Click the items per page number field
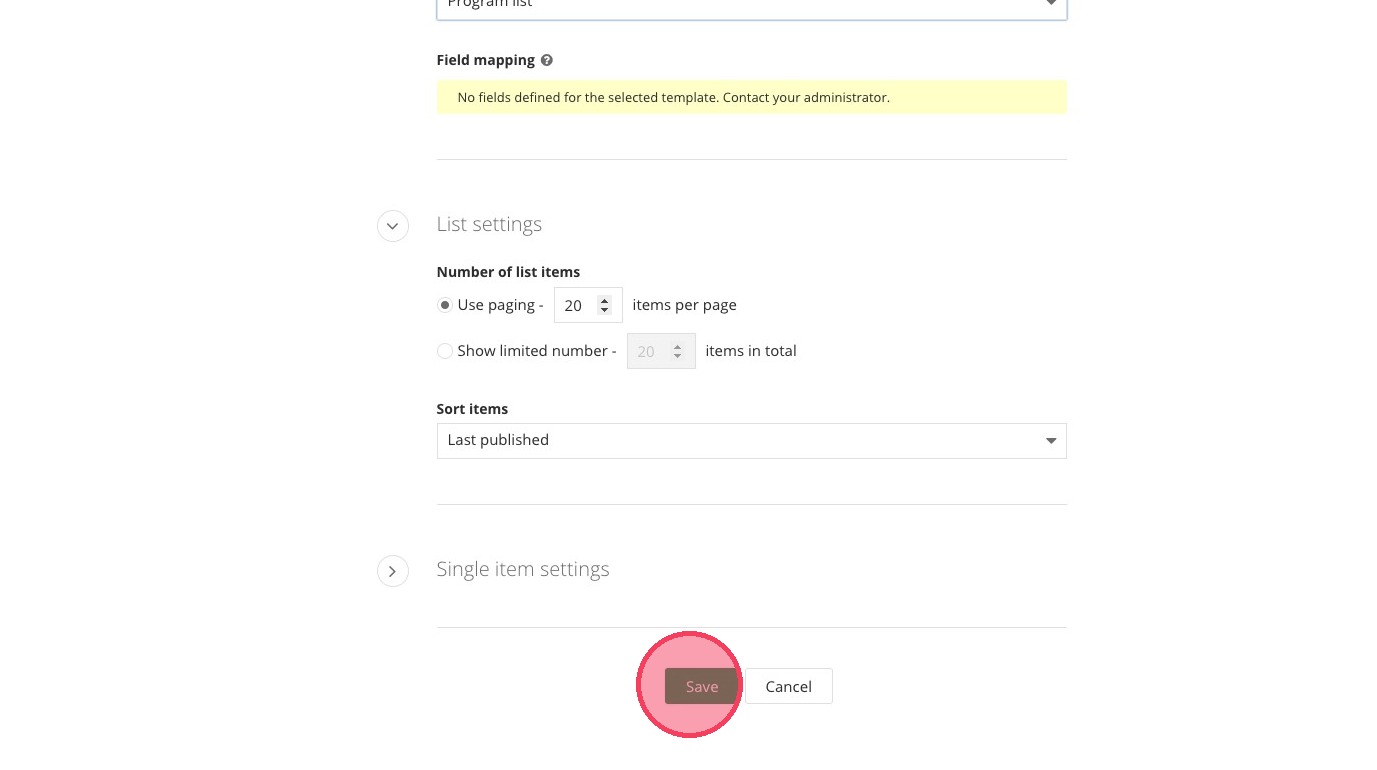 point(575,305)
